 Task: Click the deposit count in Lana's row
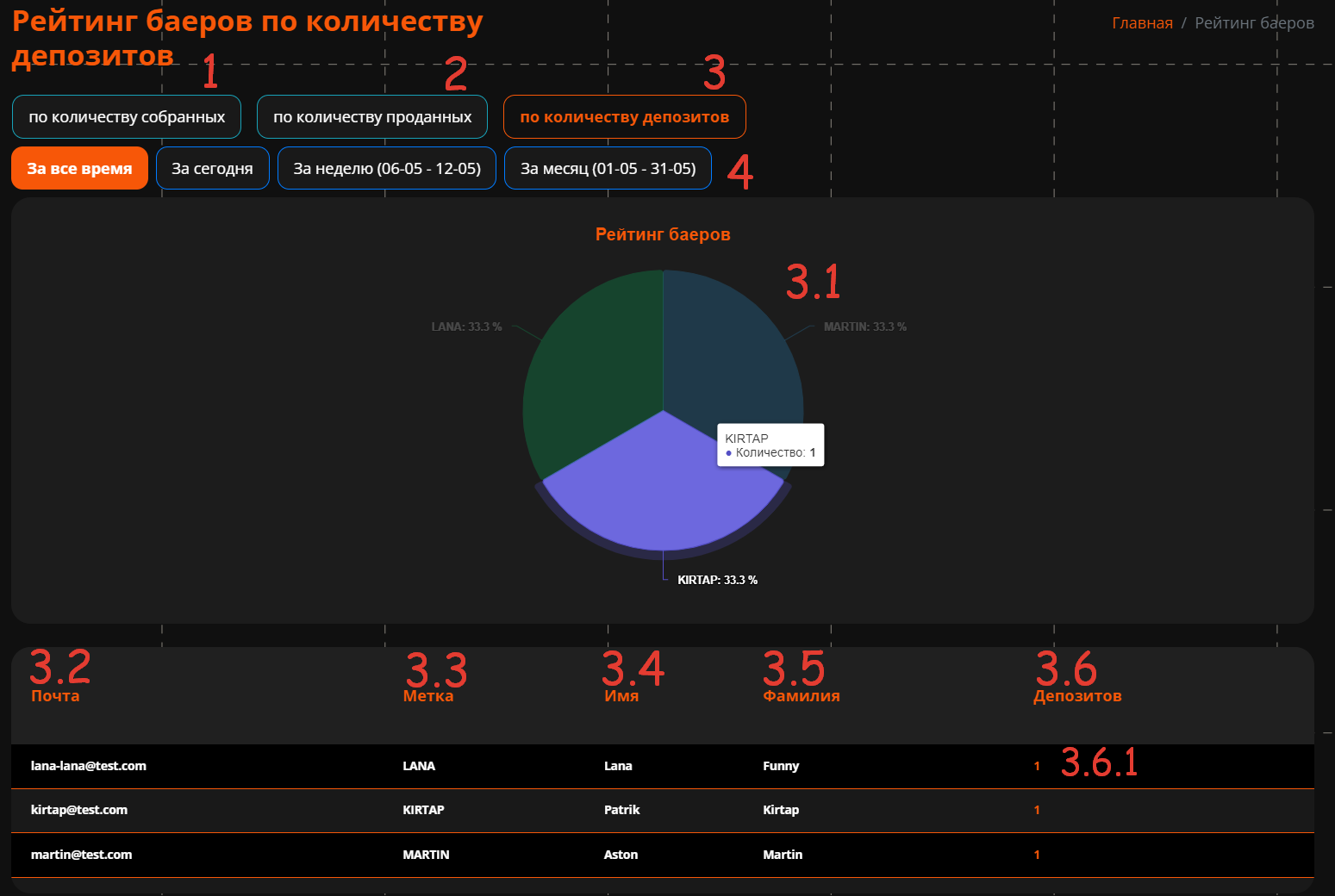pos(1037,766)
